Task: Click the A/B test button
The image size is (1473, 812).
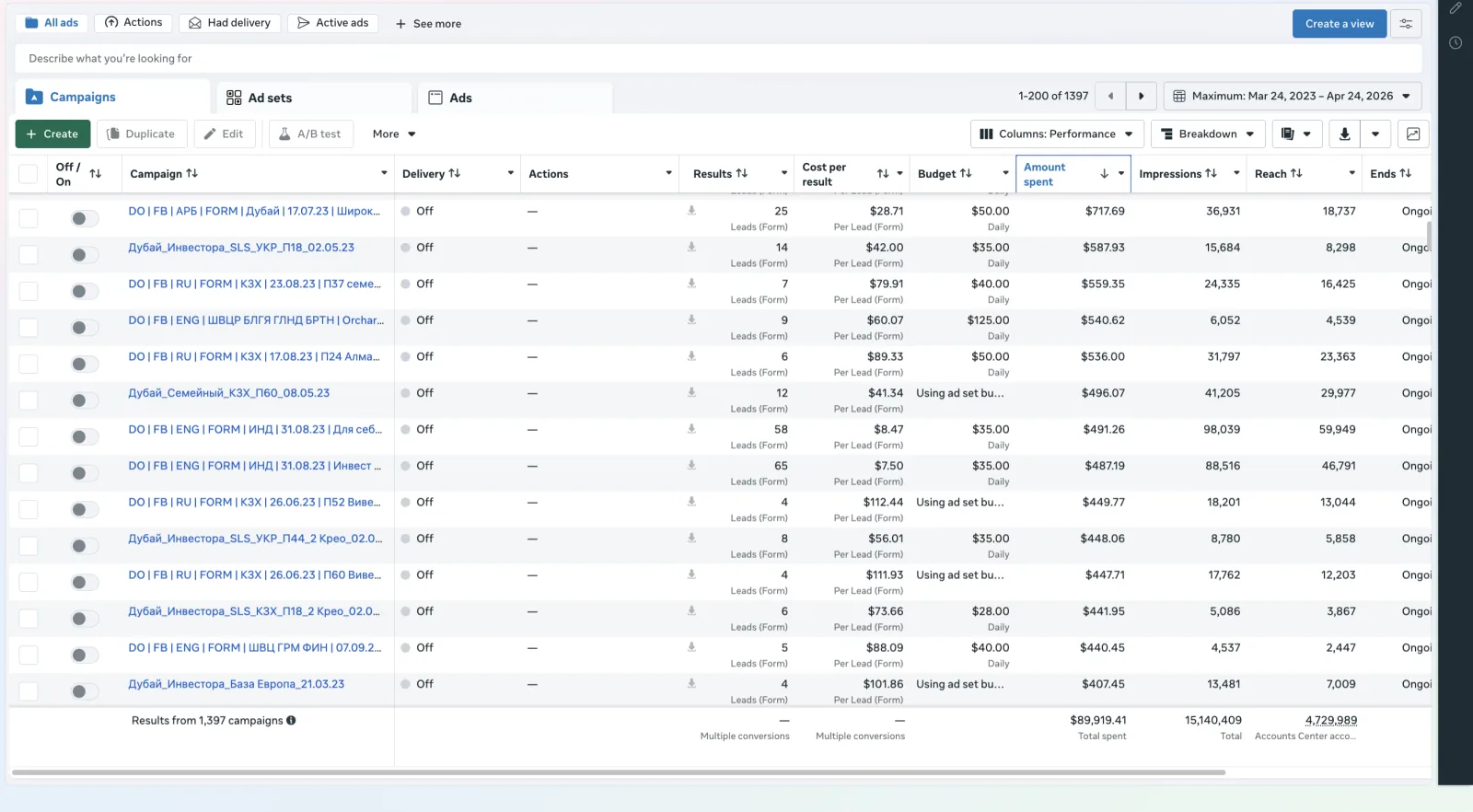Action: tap(309, 134)
